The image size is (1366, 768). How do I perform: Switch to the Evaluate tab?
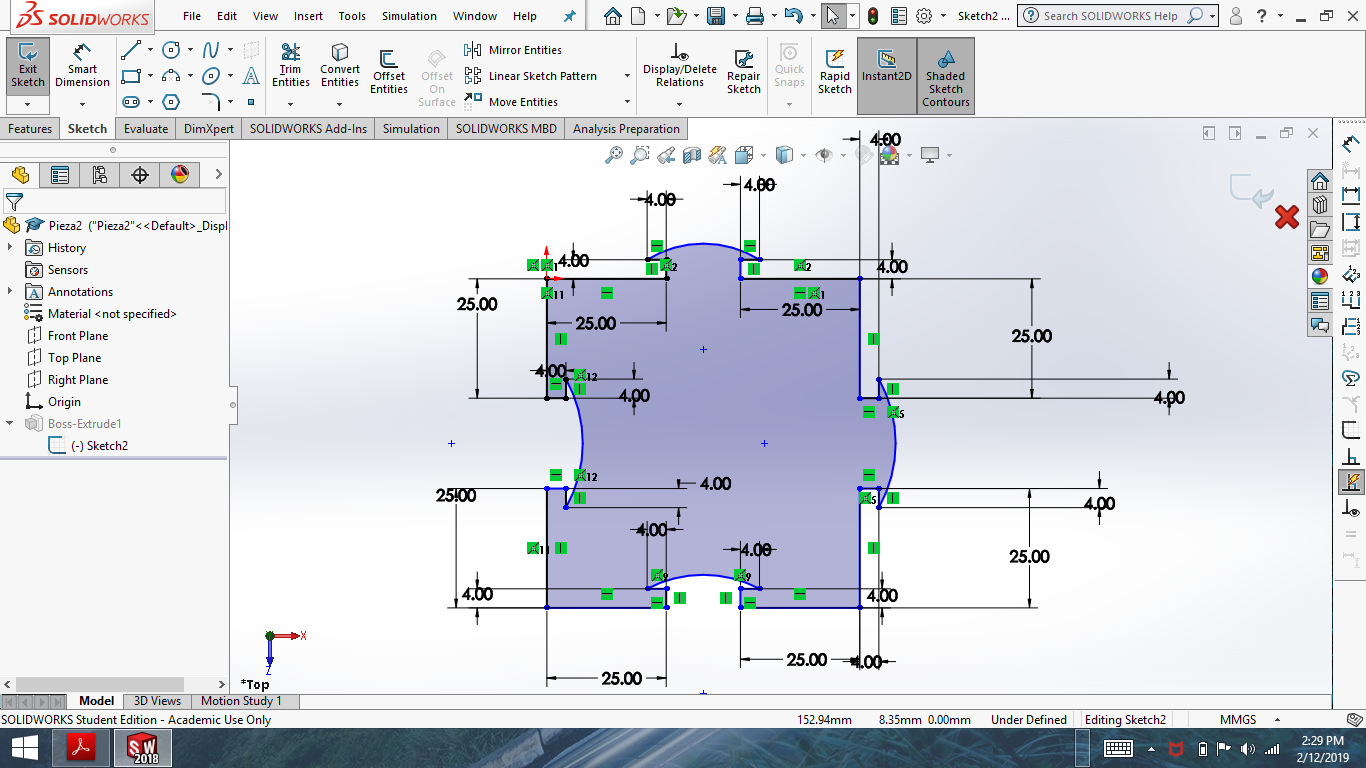pos(146,129)
